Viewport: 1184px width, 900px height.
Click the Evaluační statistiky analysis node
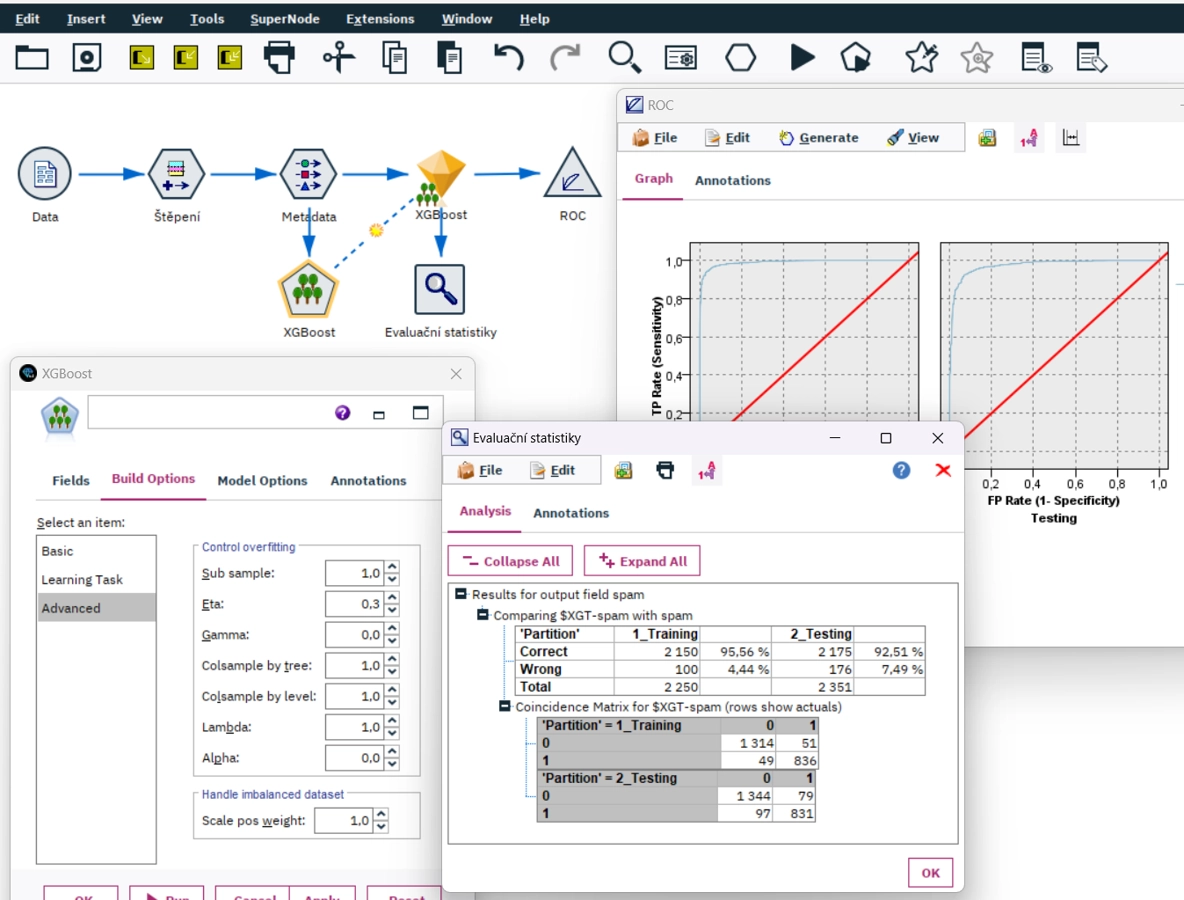click(439, 289)
